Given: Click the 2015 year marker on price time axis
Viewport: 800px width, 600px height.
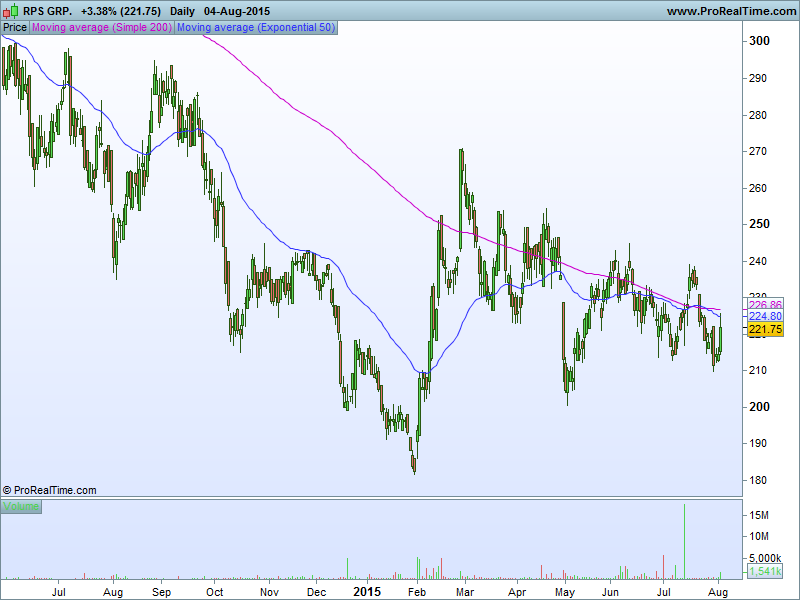Looking at the screenshot, I should (367, 591).
